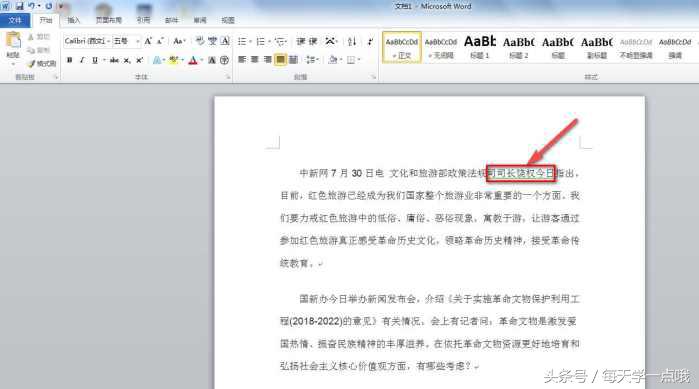Toggle Bold formatting
The width and height of the screenshot is (699, 389).
point(70,60)
